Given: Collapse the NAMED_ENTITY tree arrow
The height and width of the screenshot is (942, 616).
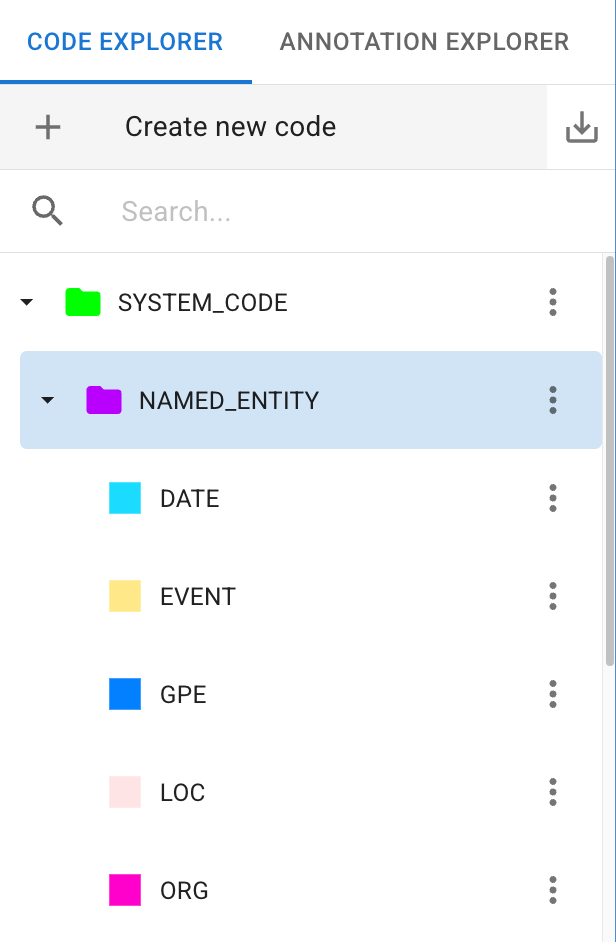Looking at the screenshot, I should click(x=47, y=400).
